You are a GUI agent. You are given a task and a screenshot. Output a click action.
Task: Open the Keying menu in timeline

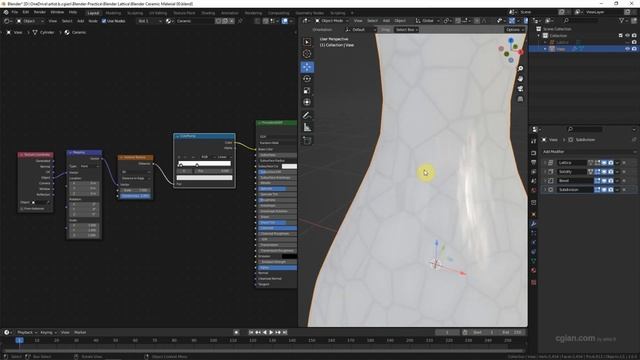[48, 332]
